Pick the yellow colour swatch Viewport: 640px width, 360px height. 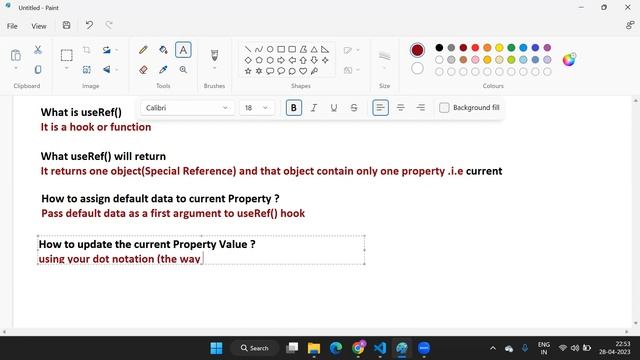(499, 48)
